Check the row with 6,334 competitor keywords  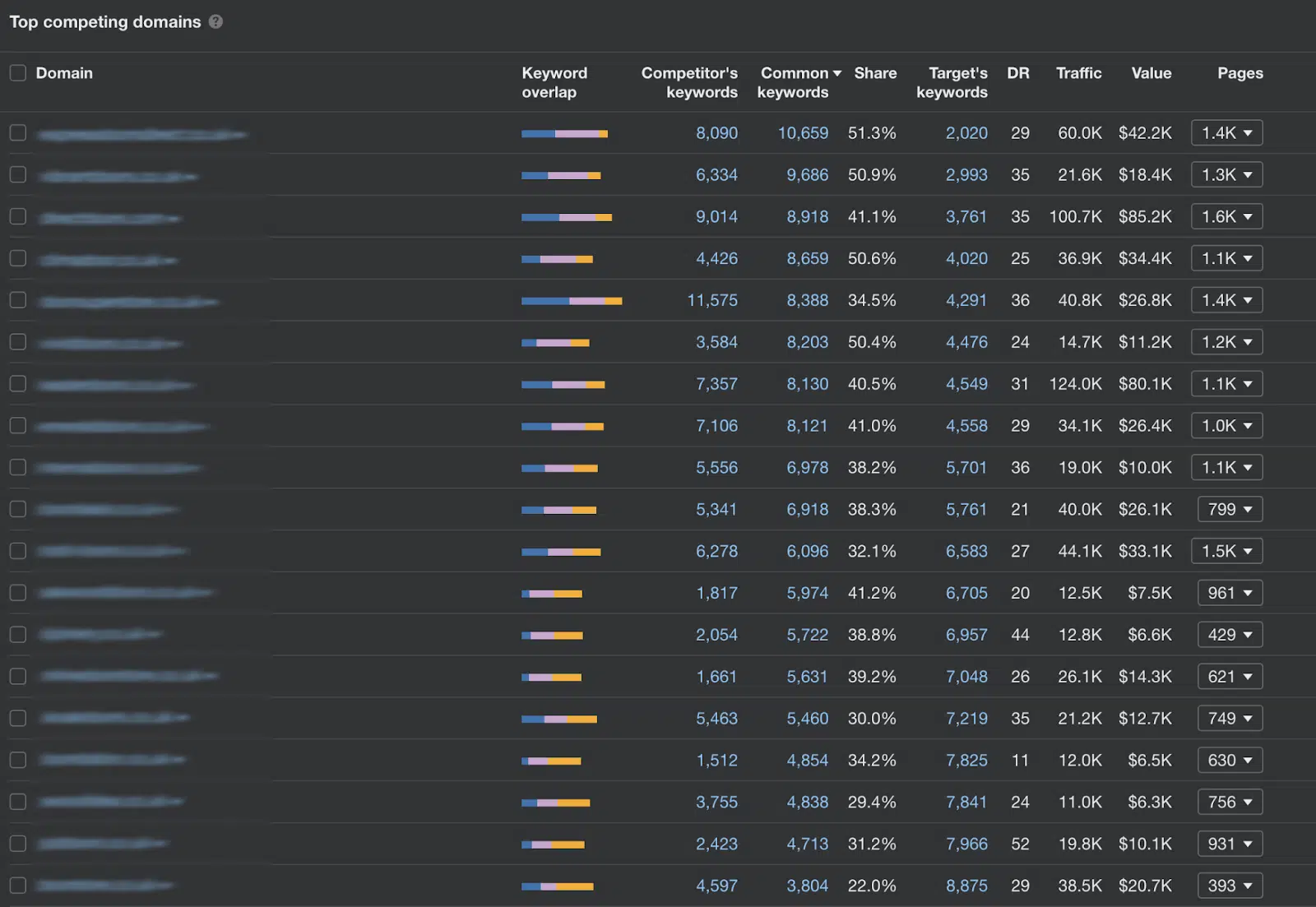tap(18, 175)
